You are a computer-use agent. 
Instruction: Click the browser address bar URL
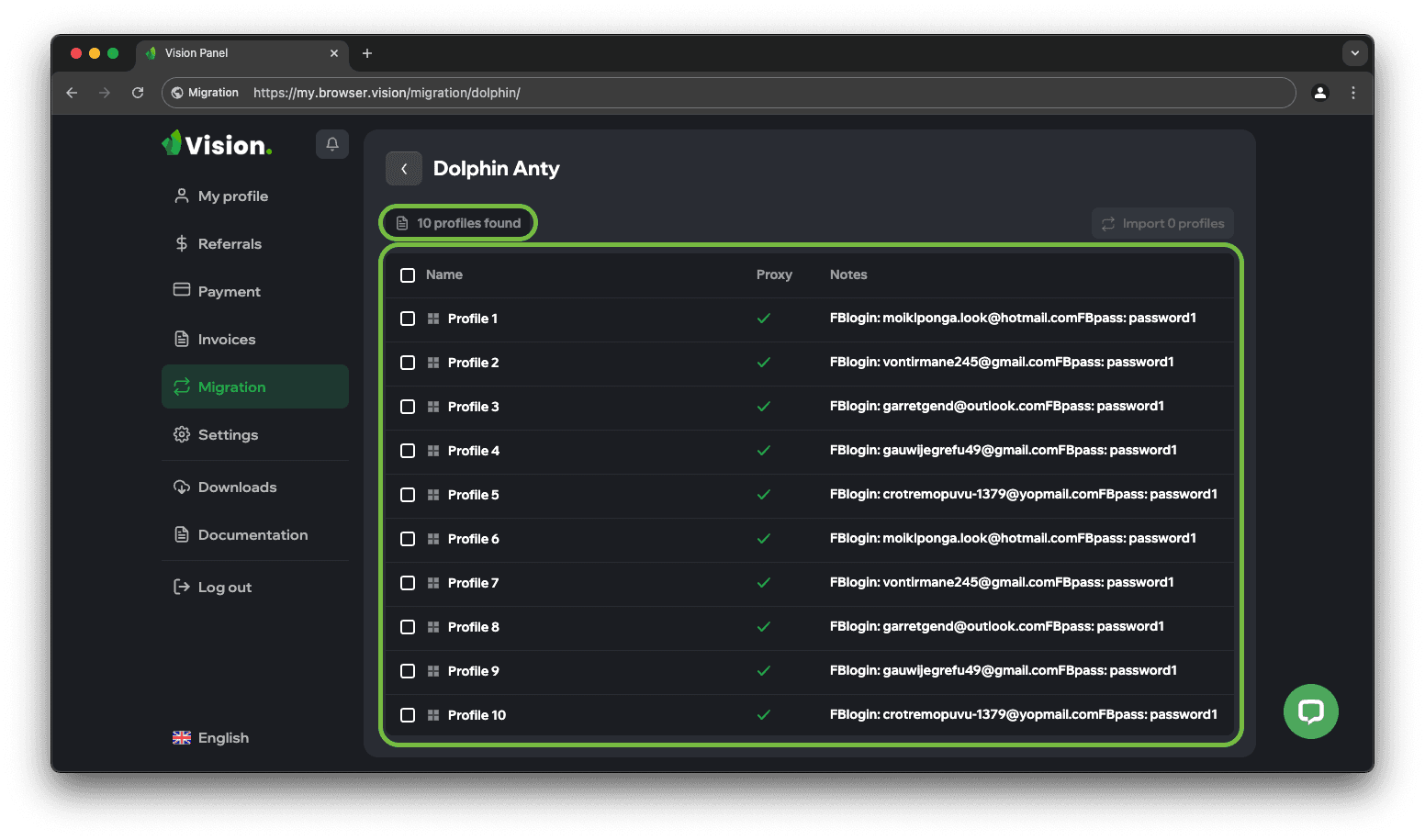(386, 93)
